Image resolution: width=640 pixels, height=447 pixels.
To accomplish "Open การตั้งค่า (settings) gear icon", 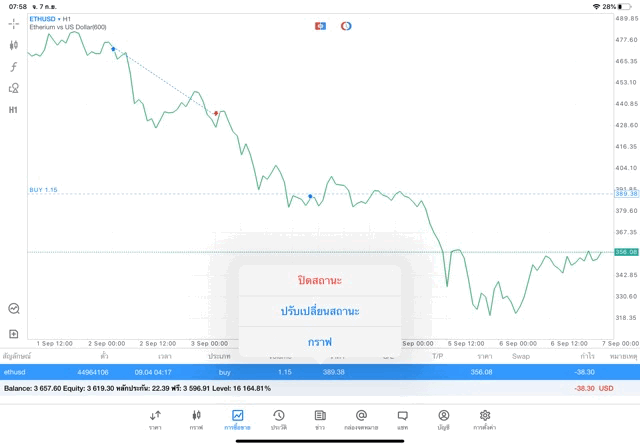I will pos(485,419).
